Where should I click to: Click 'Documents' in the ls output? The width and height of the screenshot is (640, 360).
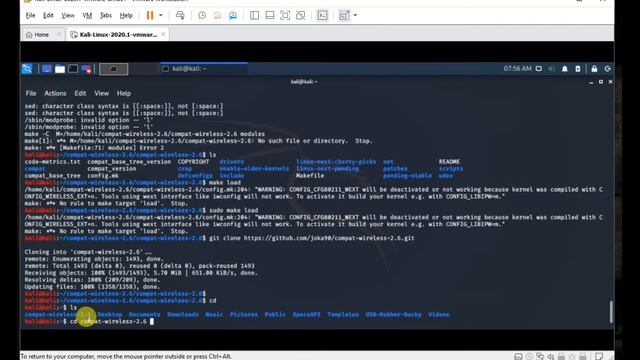click(144, 315)
